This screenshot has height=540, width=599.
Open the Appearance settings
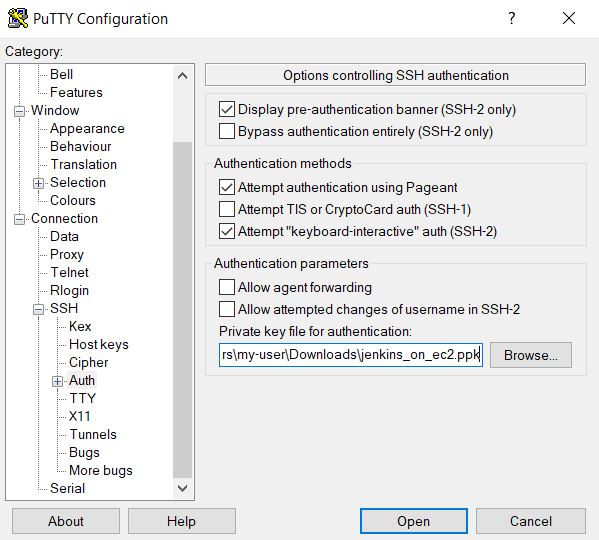[x=87, y=128]
